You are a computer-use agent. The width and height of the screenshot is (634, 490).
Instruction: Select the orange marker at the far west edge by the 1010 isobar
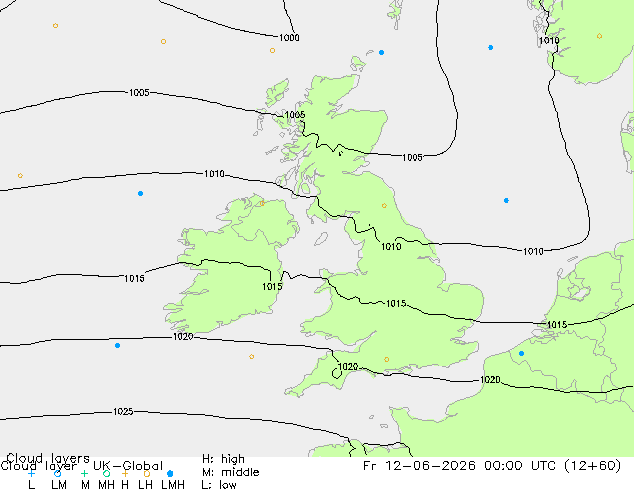click(x=20, y=175)
